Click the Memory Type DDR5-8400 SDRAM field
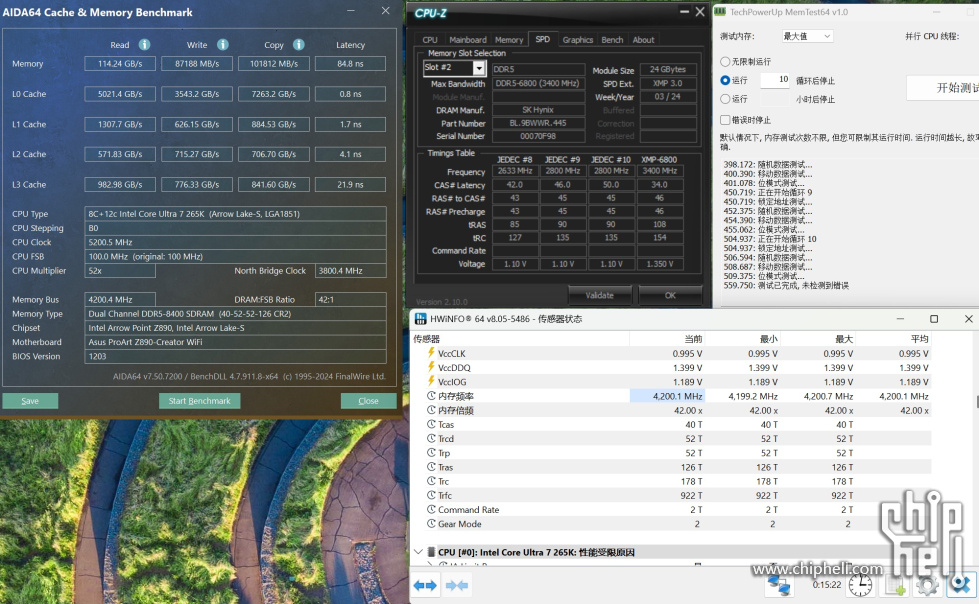Image resolution: width=979 pixels, height=604 pixels. [x=235, y=314]
